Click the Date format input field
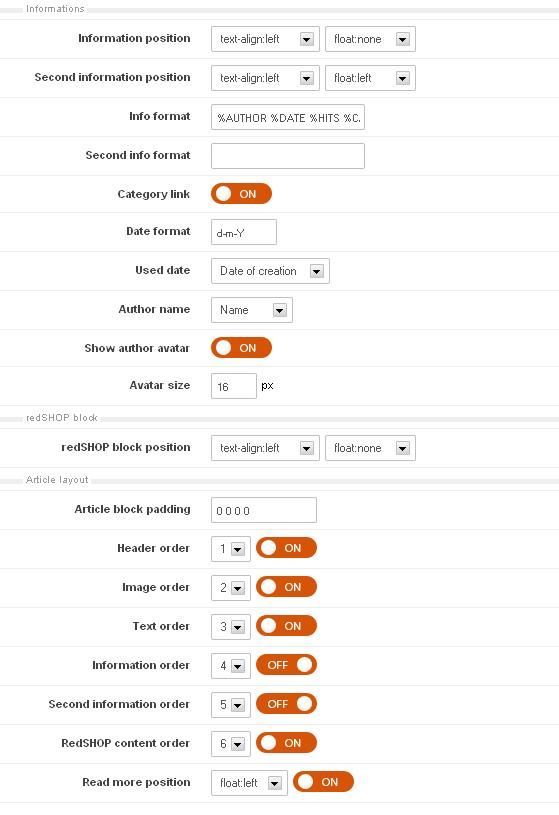 pos(244,232)
